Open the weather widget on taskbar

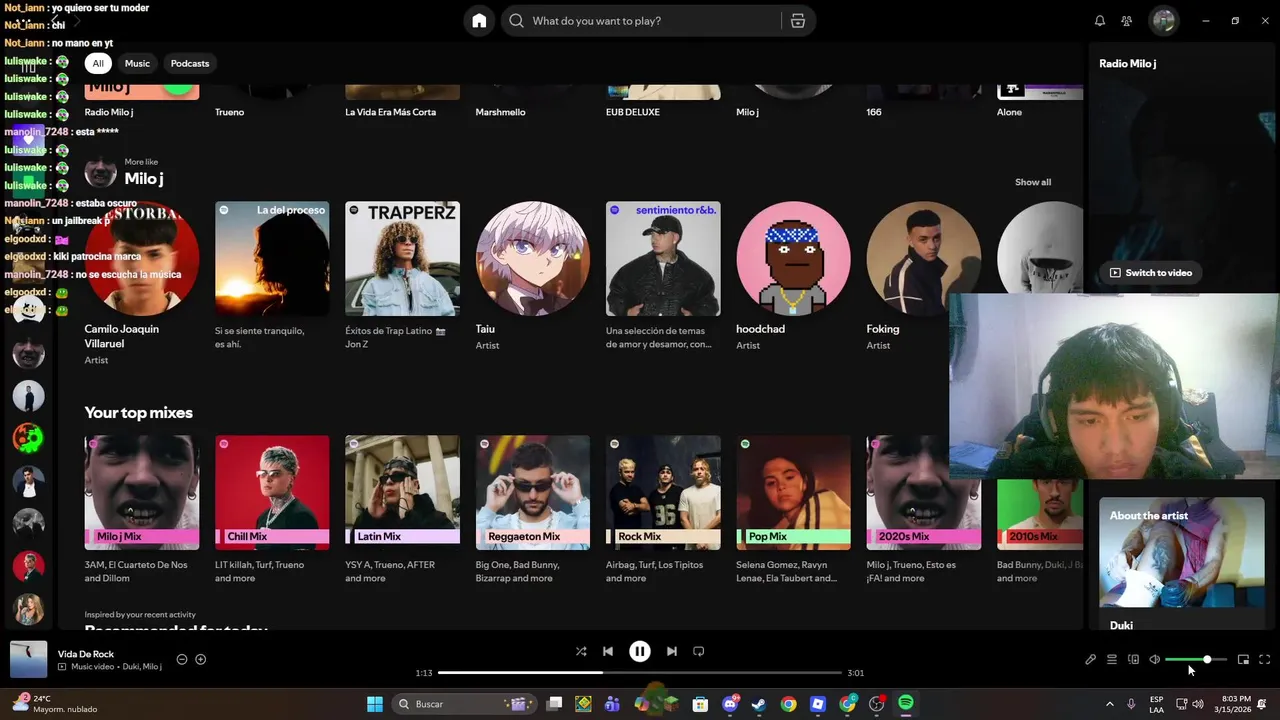pos(55,704)
